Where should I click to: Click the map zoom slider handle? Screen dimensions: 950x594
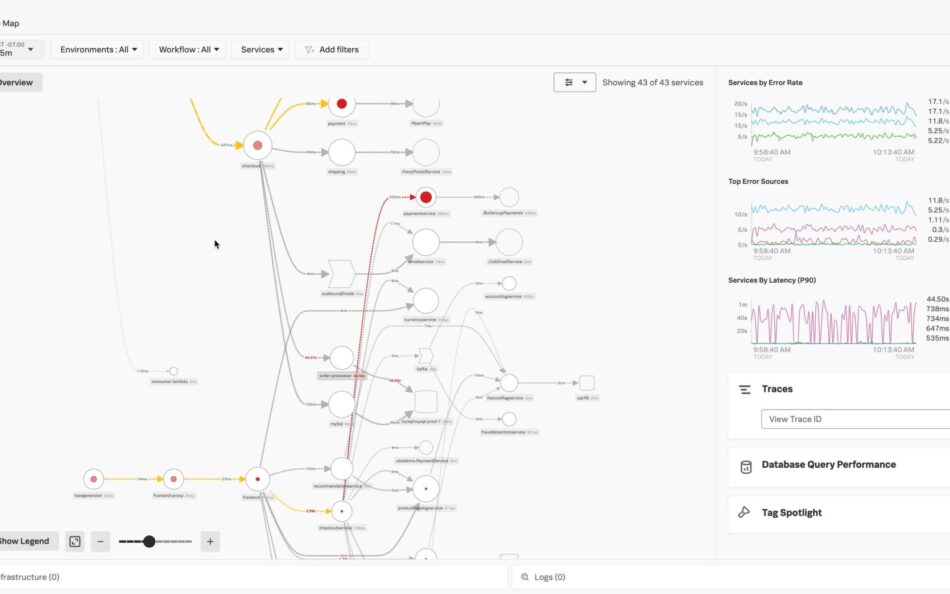[x=149, y=541]
